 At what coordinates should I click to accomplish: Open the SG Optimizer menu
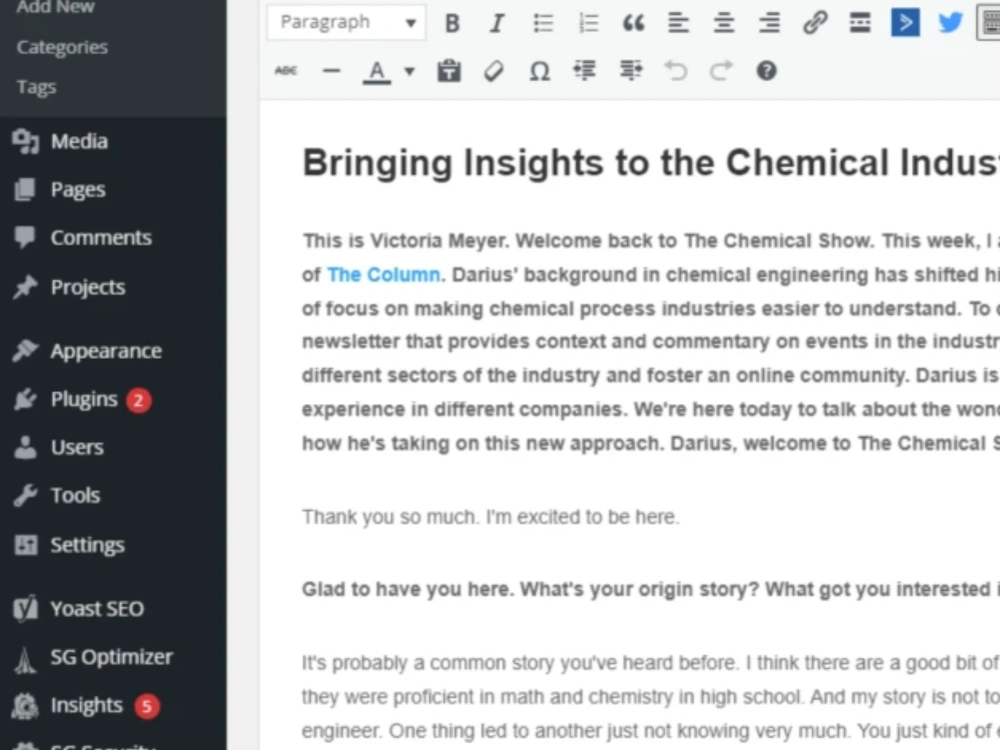click(113, 657)
